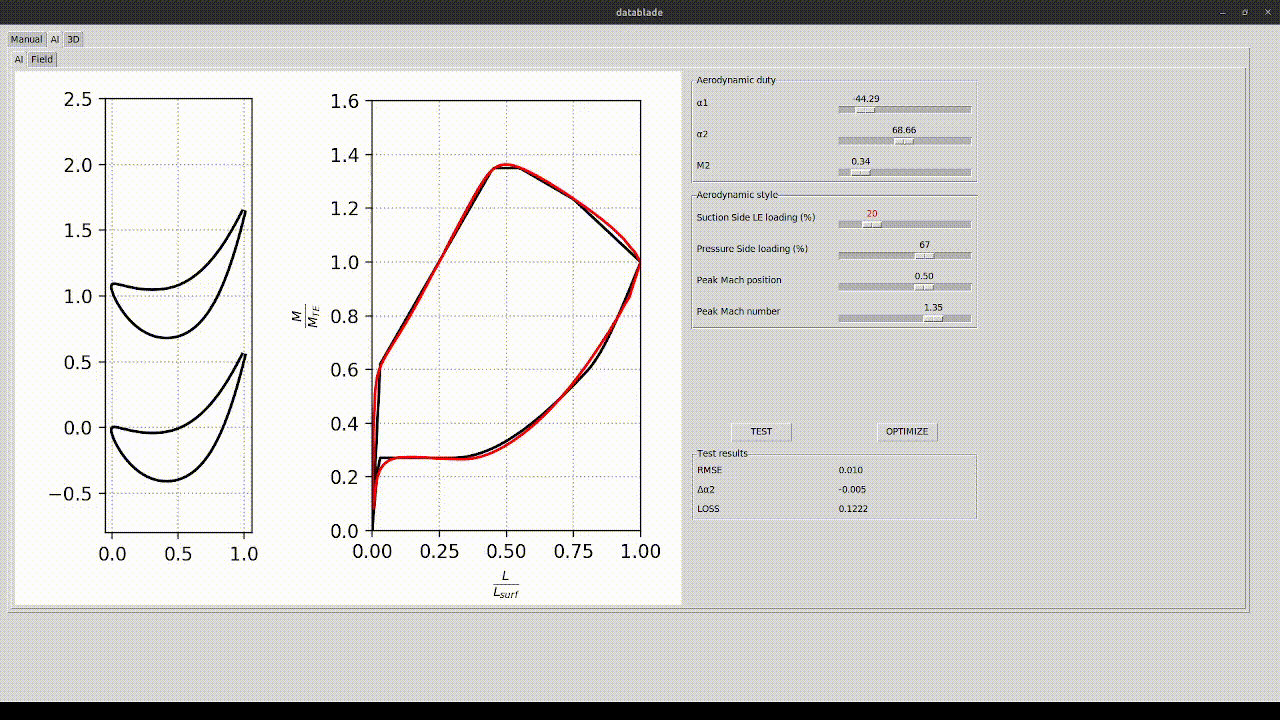This screenshot has height=720, width=1280.
Task: Click the Pressure Side loading slider handle
Action: point(924,255)
